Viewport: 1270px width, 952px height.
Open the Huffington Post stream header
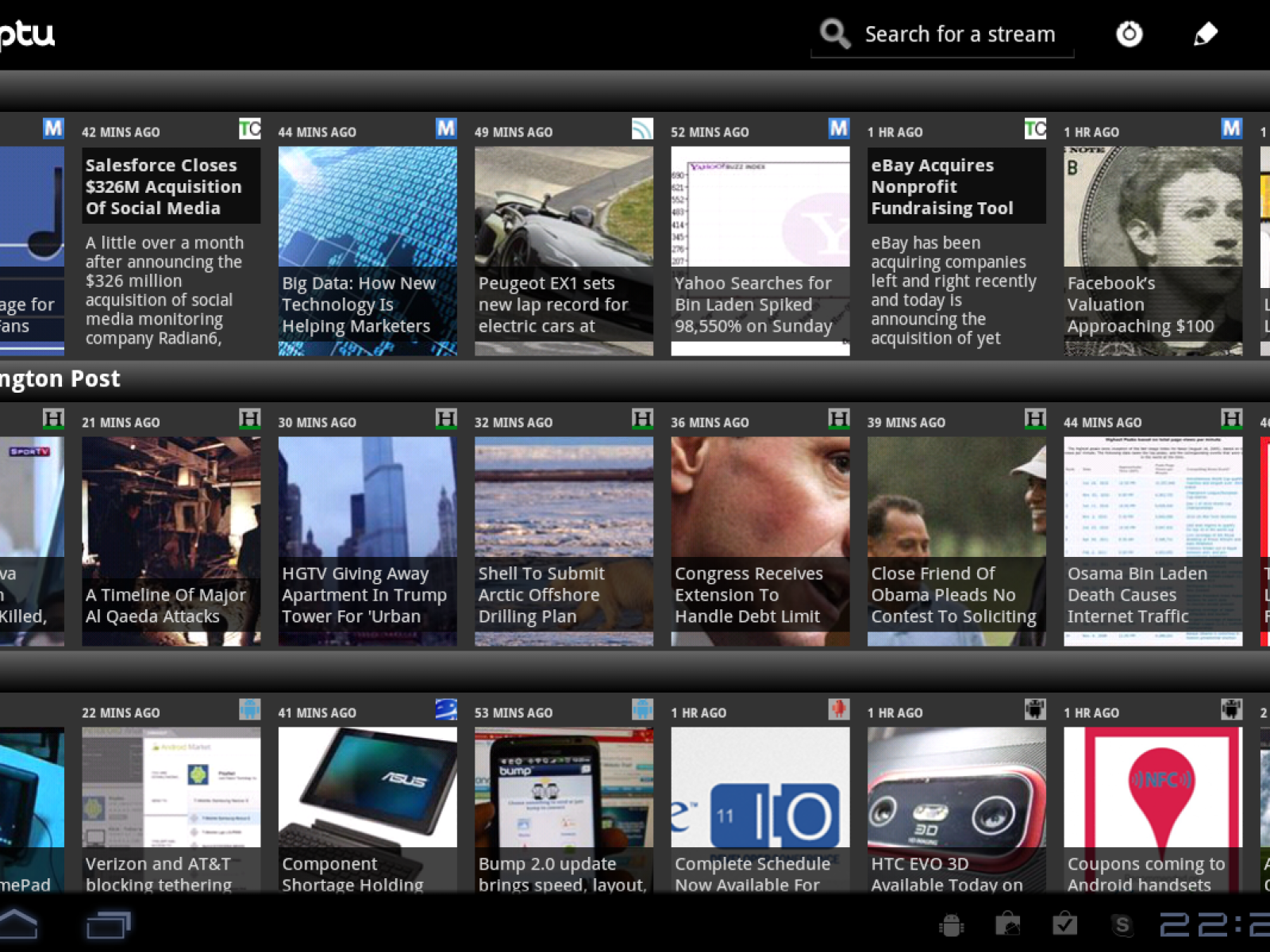click(x=60, y=379)
